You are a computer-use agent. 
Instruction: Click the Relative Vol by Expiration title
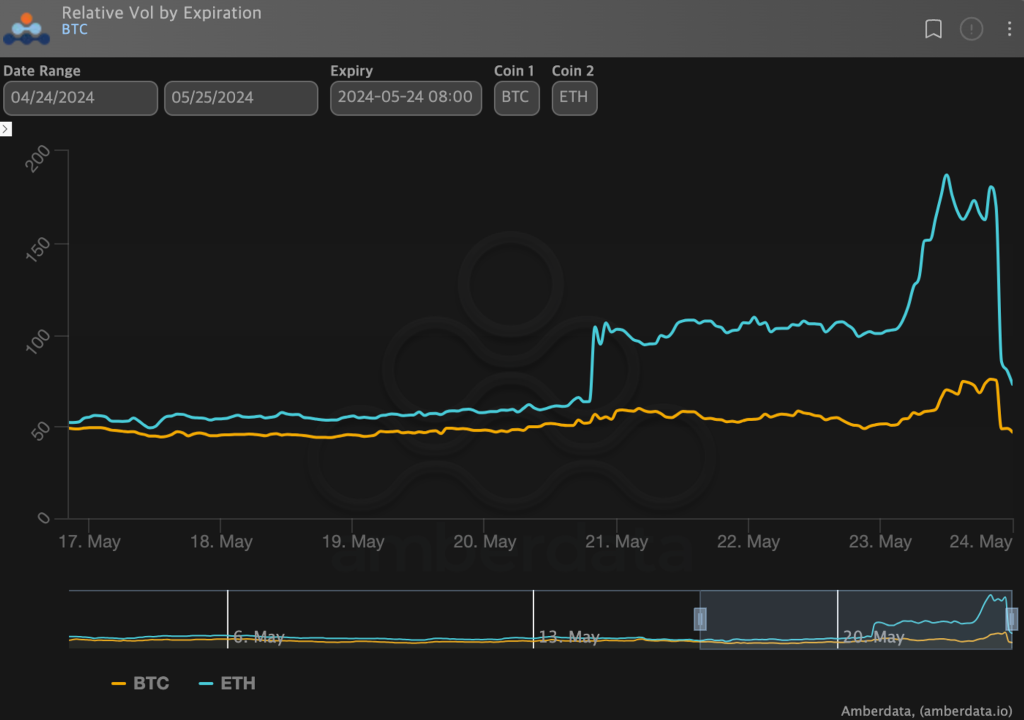point(161,13)
